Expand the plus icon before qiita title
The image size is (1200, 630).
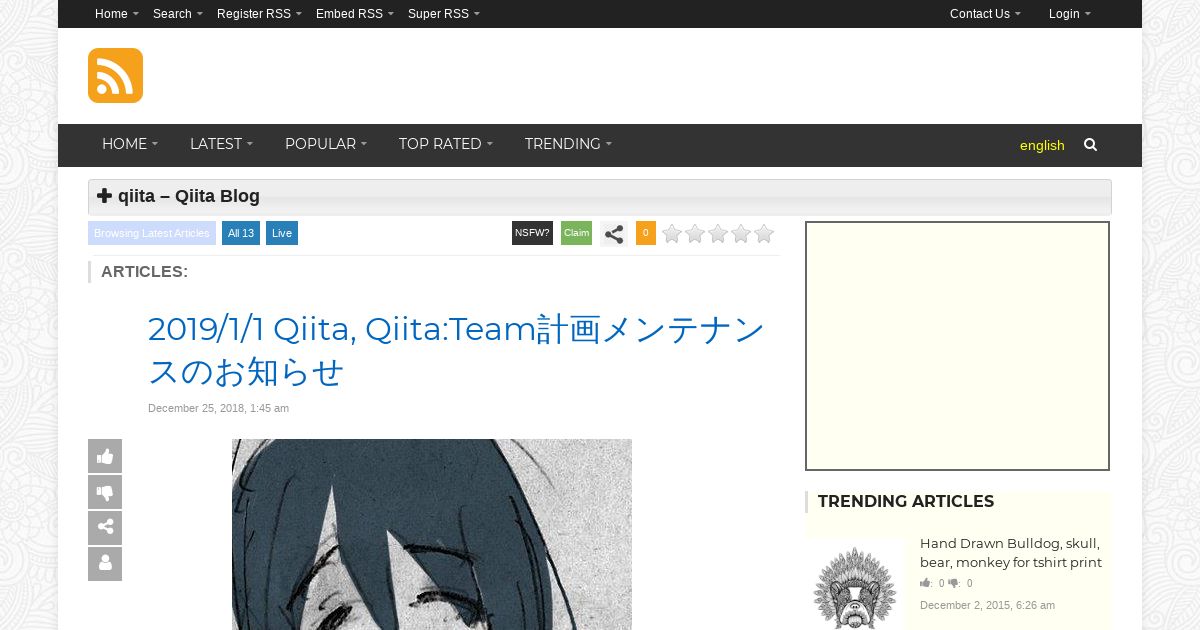coord(104,196)
